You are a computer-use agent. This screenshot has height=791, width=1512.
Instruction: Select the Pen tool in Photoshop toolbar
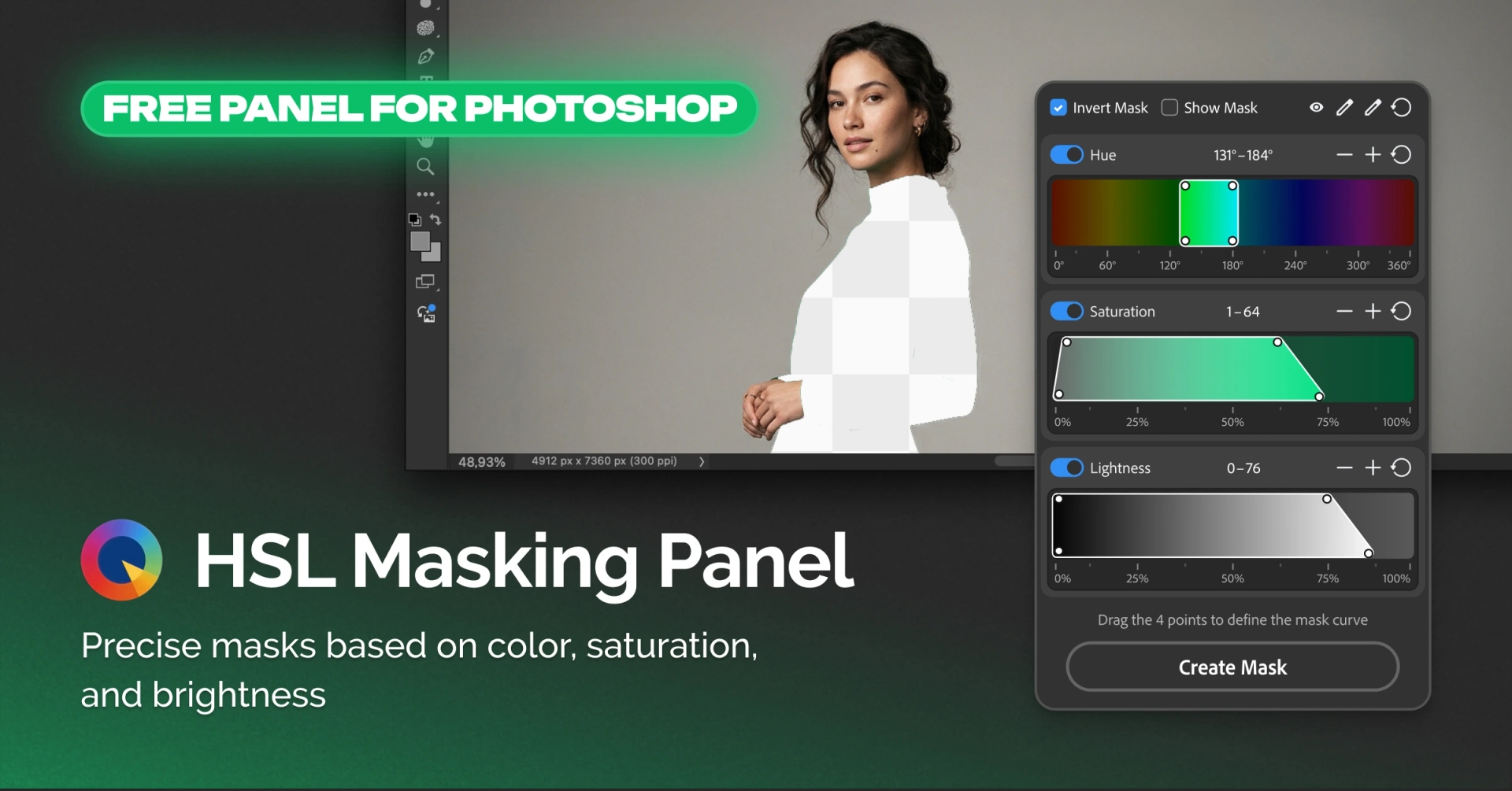(x=426, y=57)
